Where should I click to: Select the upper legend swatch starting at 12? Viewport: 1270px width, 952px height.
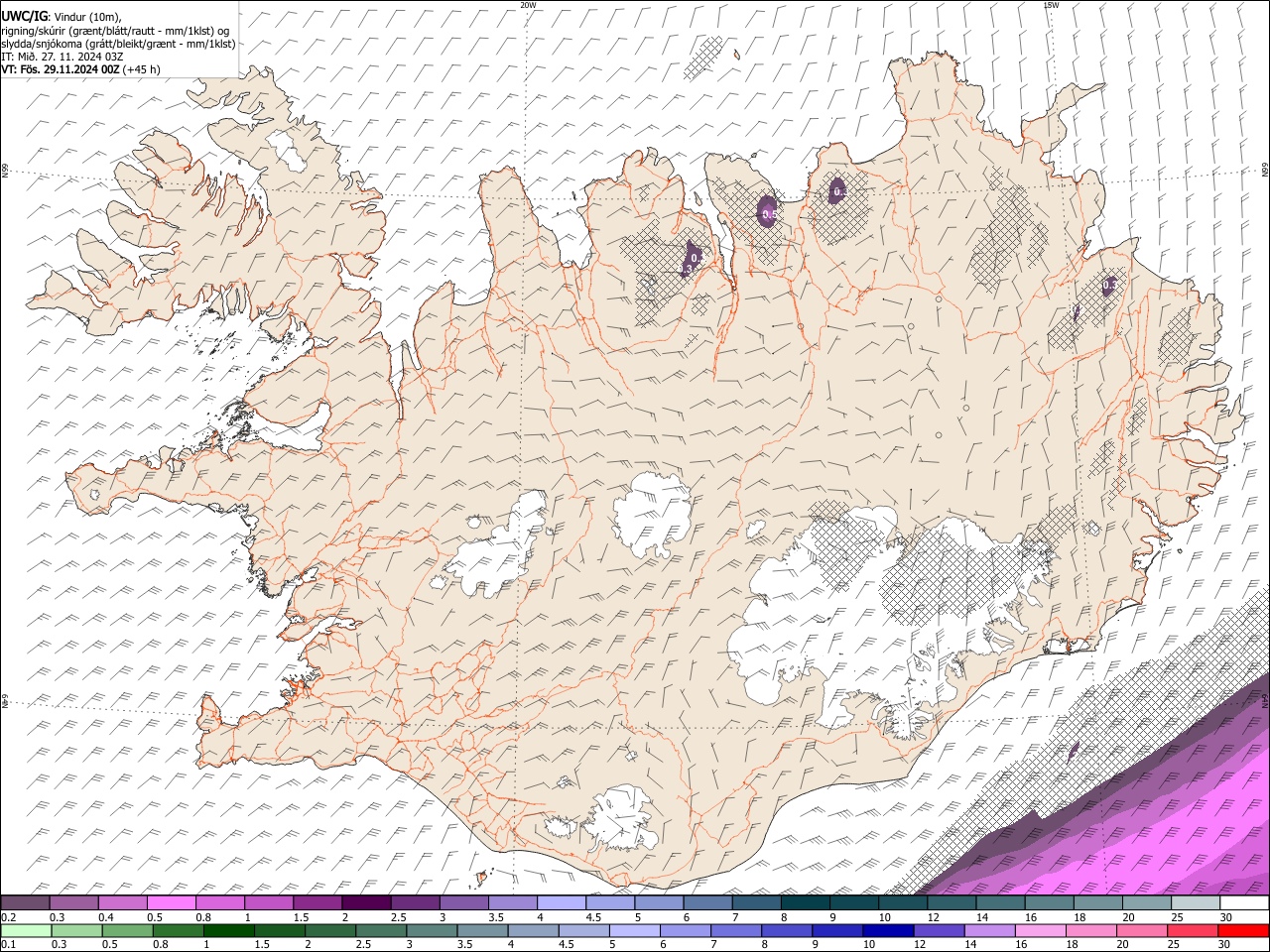click(x=952, y=903)
